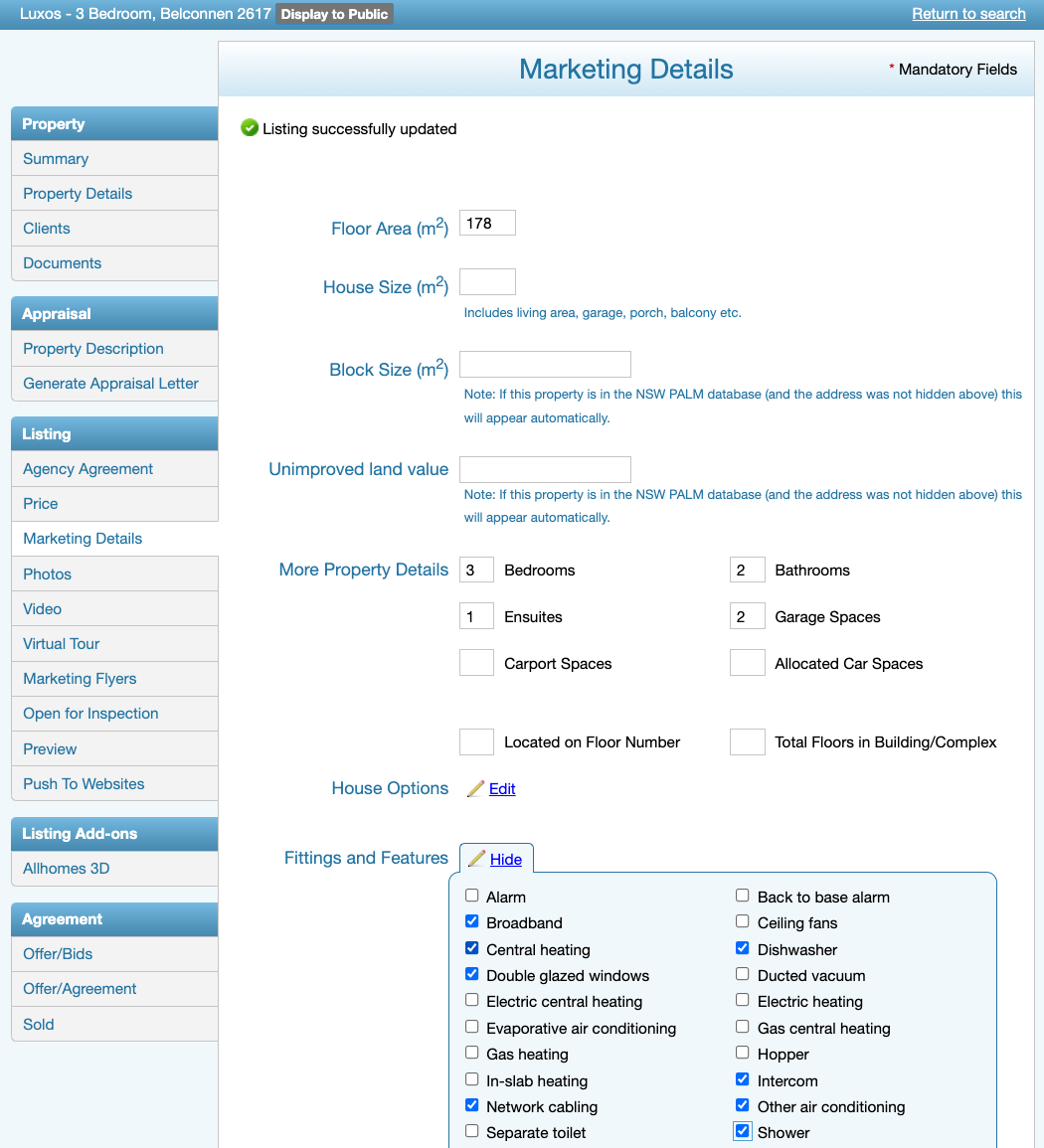Uncheck the Central heating option
The width and height of the screenshot is (1044, 1148).
point(471,947)
